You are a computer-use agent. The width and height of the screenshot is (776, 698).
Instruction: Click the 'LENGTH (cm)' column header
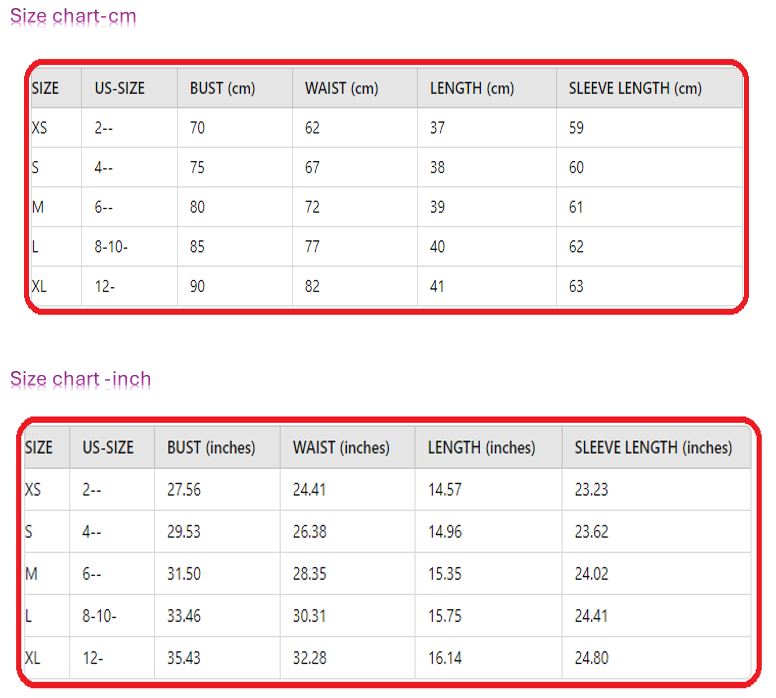(x=471, y=88)
